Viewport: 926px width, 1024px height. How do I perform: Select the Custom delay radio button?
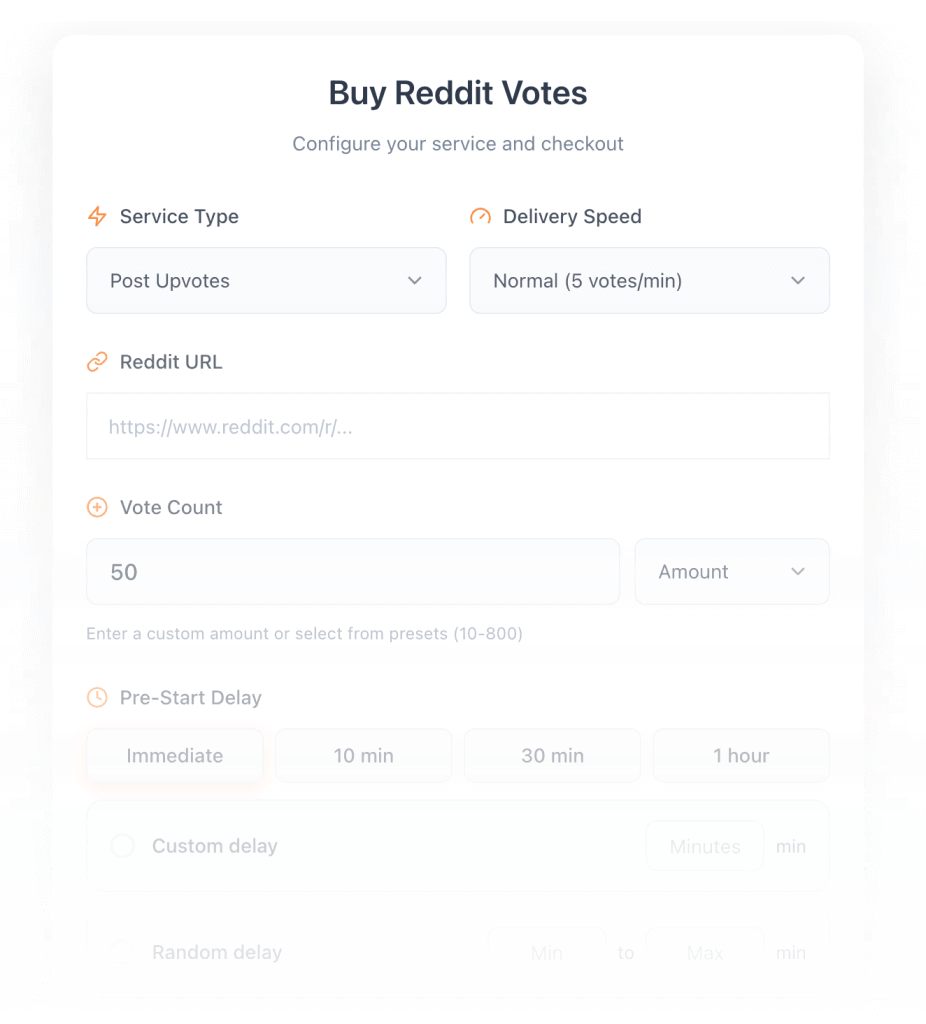122,846
